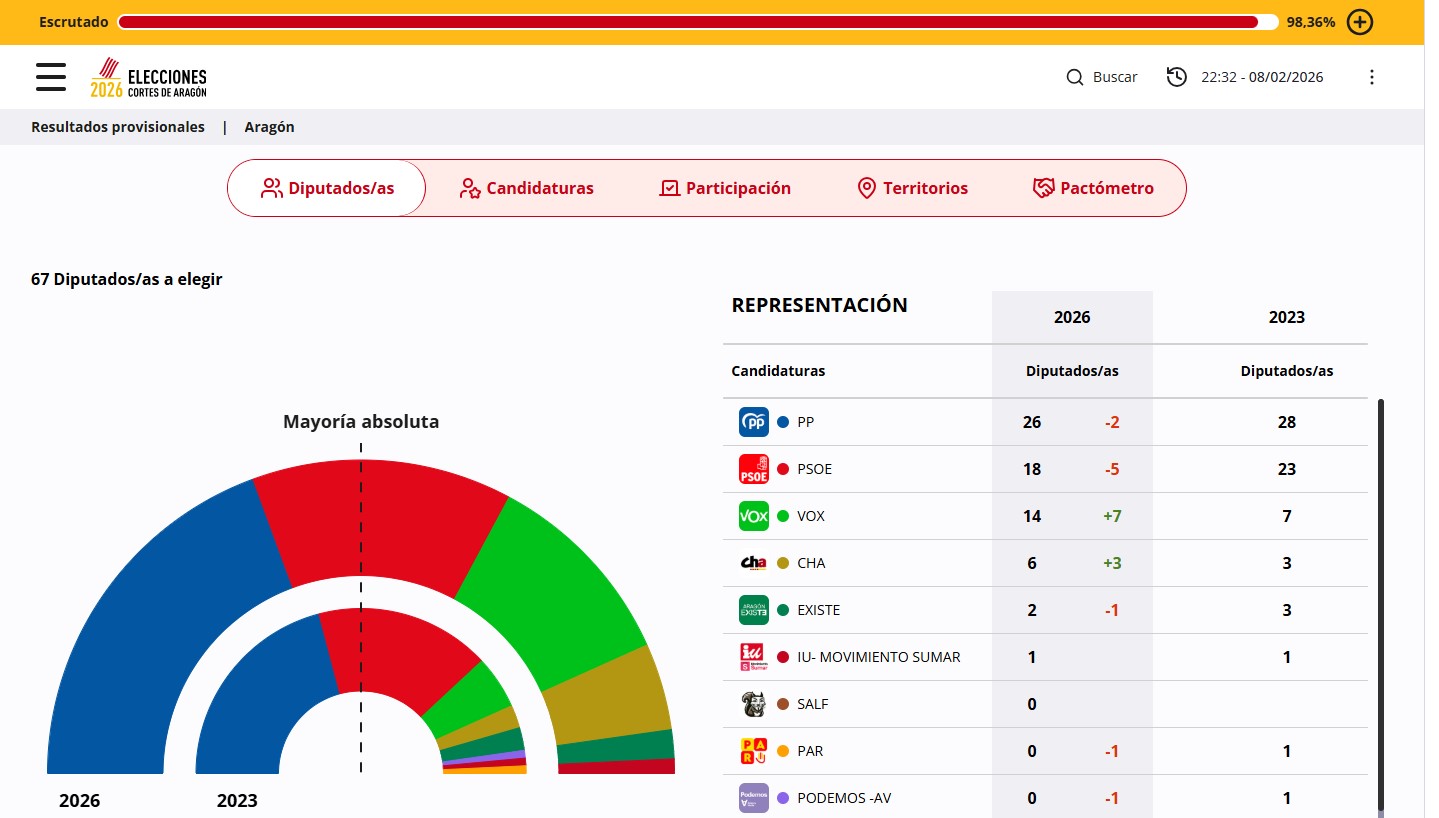The width and height of the screenshot is (1439, 818).
Task: Click the VOX party logo
Action: pos(753,516)
